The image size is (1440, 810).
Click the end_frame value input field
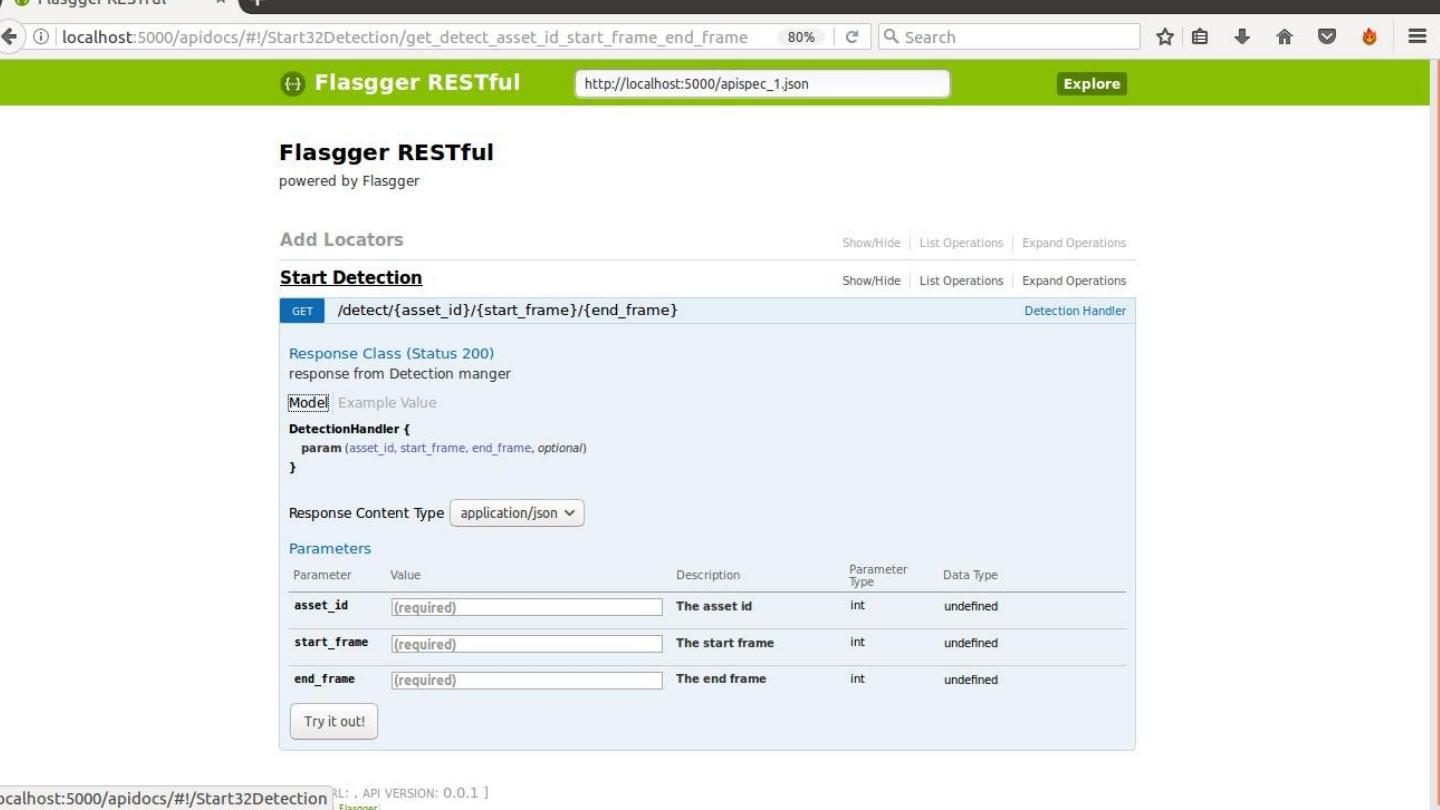(526, 680)
